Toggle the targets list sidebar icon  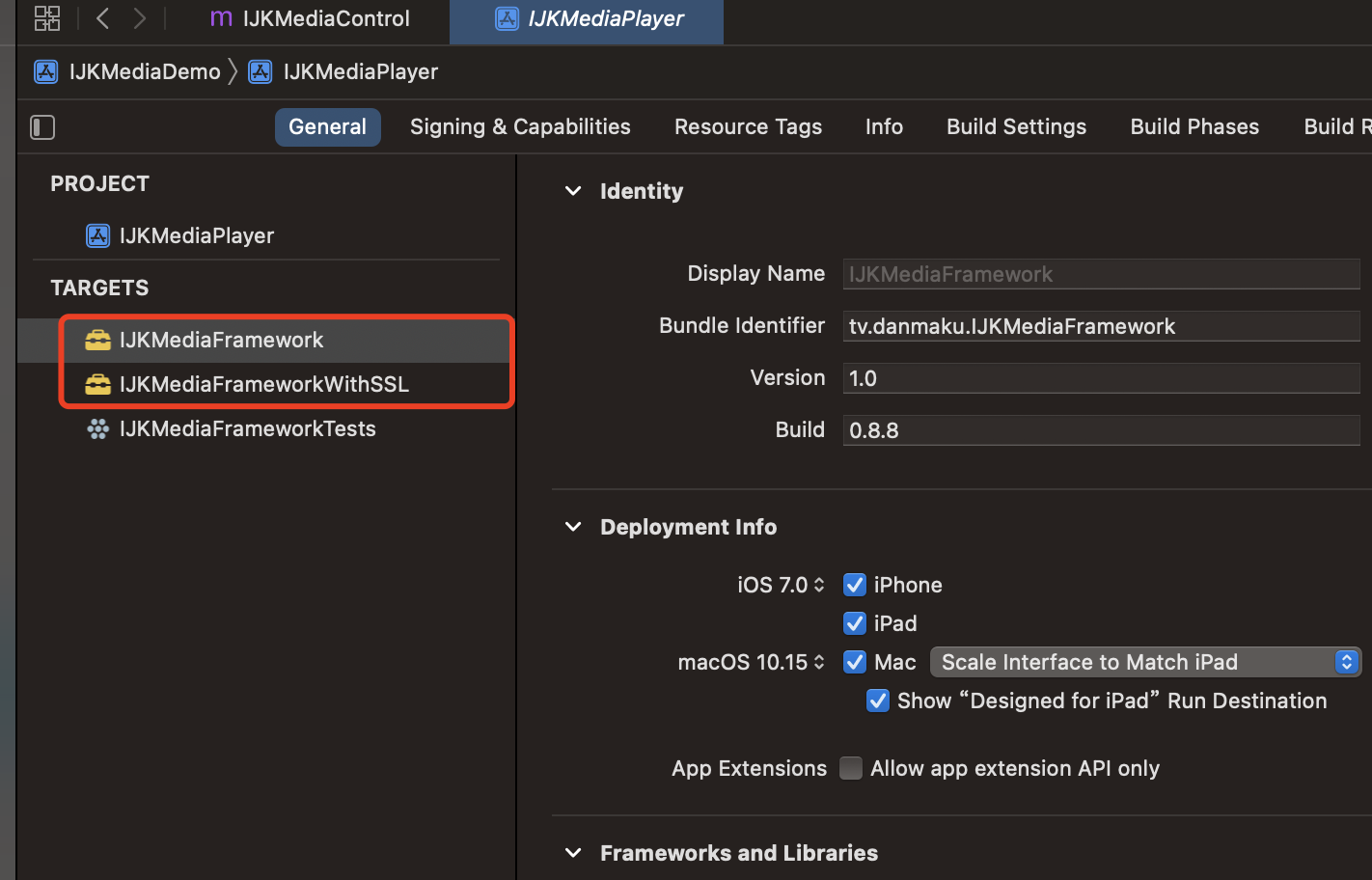pyautogui.click(x=42, y=127)
